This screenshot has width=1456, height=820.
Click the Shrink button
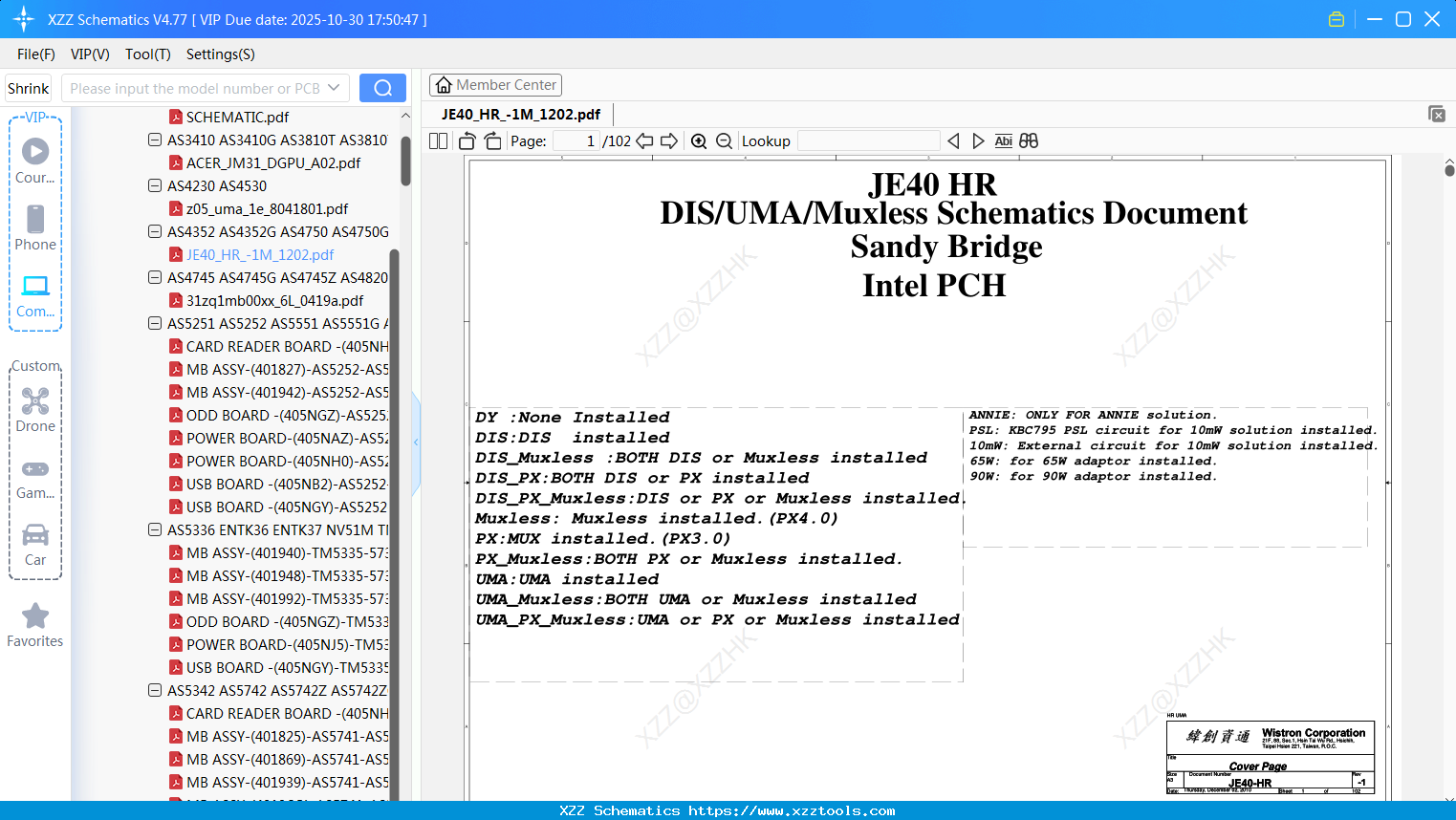[x=29, y=88]
